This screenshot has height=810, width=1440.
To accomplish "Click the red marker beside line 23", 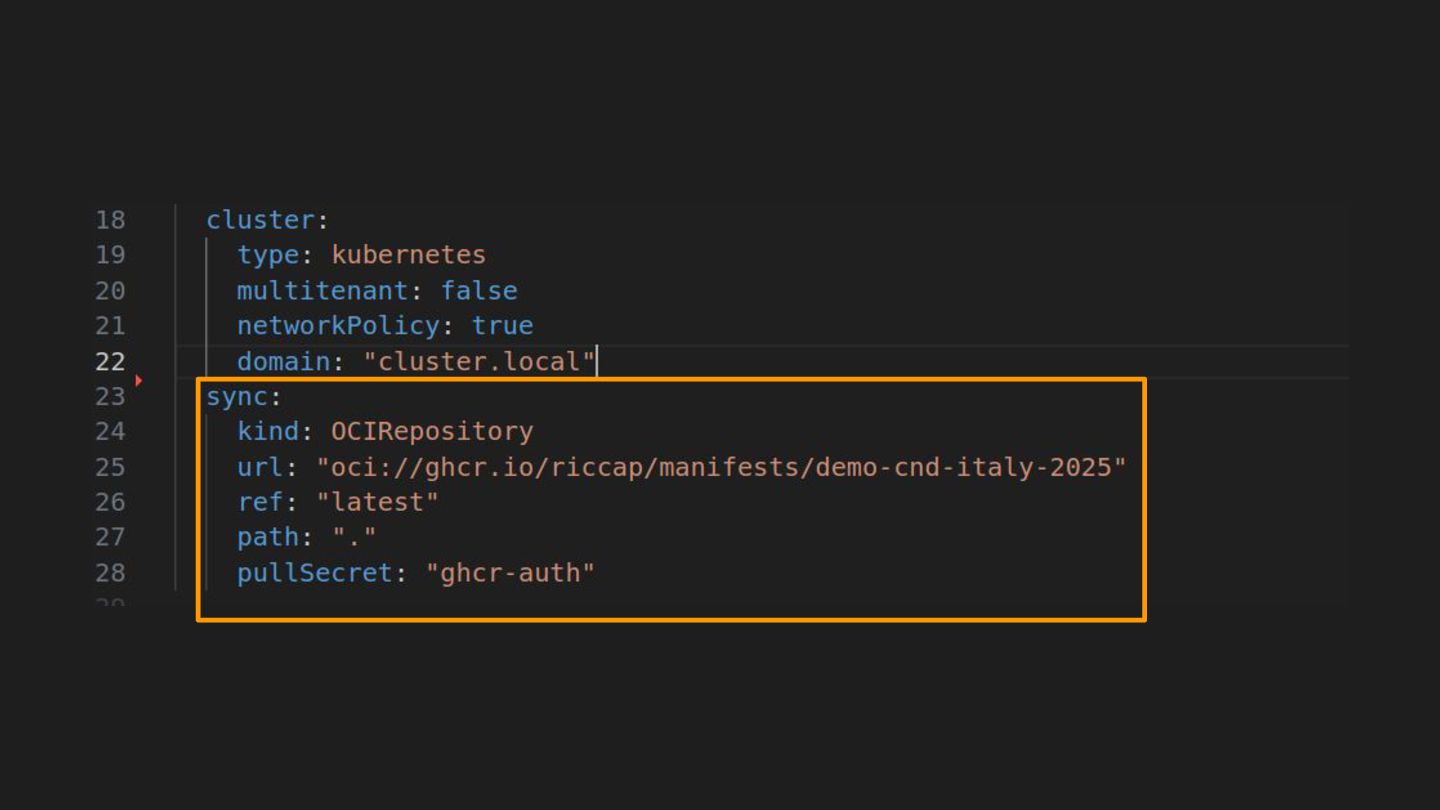I will (x=139, y=381).
